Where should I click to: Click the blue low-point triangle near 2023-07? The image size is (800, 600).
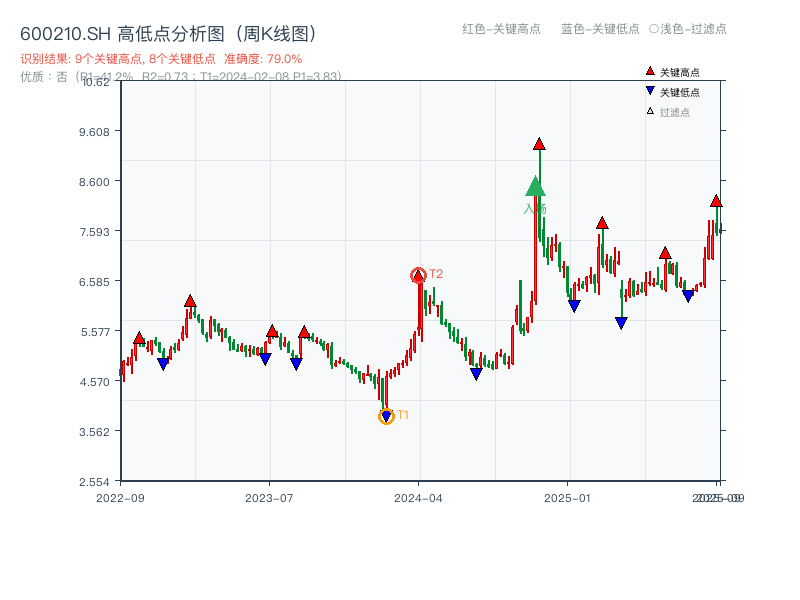(x=265, y=357)
